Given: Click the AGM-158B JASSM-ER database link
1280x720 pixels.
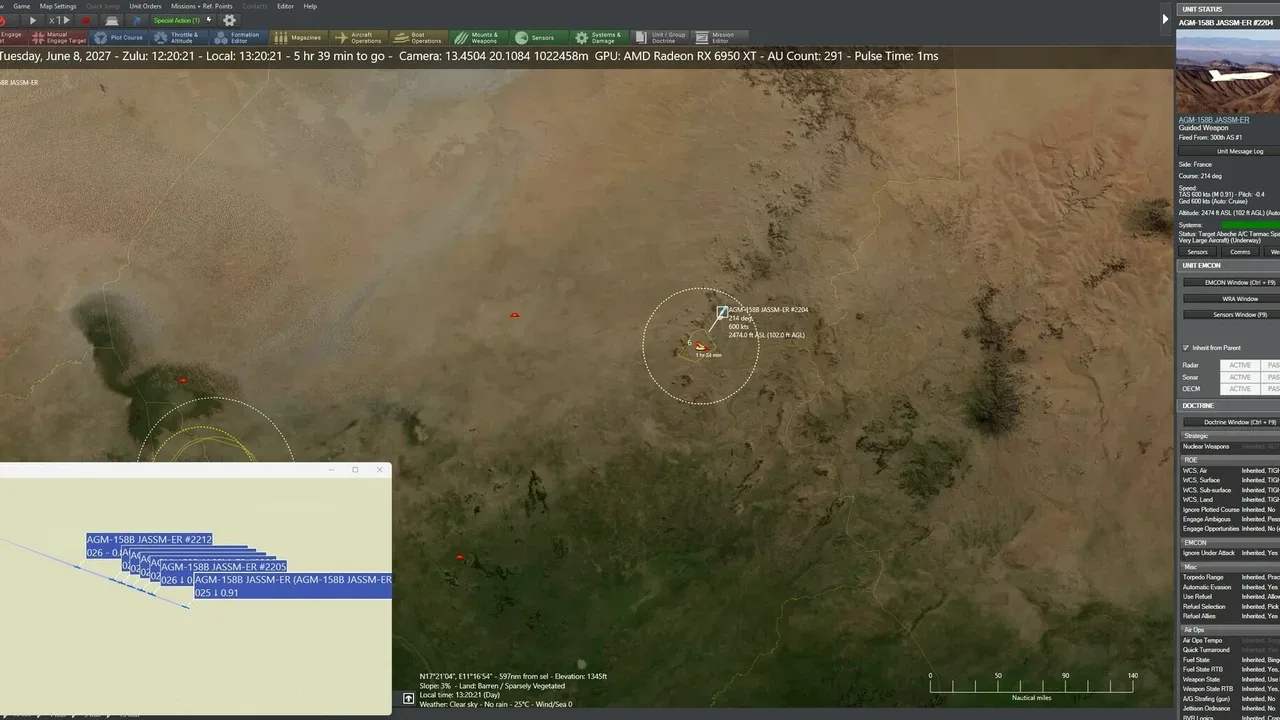Looking at the screenshot, I should click(1213, 120).
